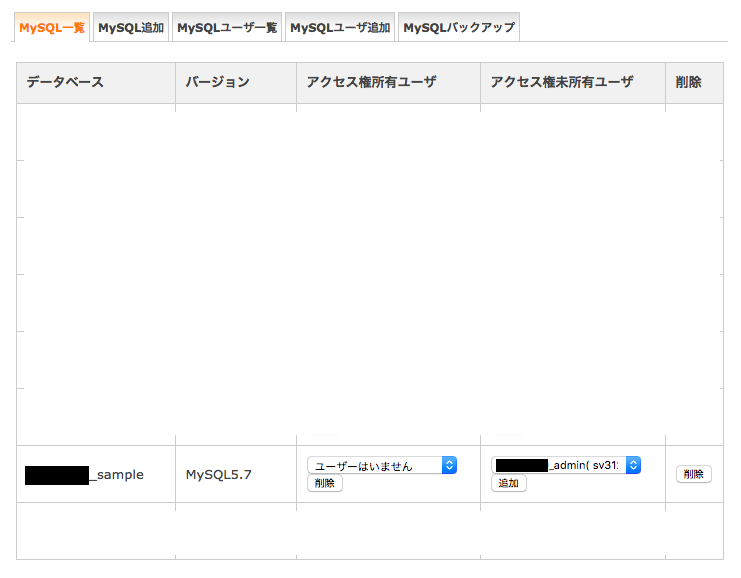This screenshot has width=741, height=578.
Task: Select the MySQLユーザ追加 tab
Action: click(x=340, y=28)
